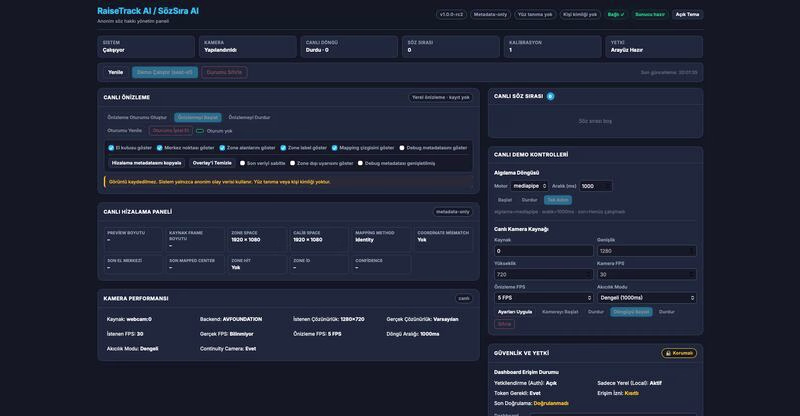The height and width of the screenshot is (416, 800).
Task: Enable Debug metadatasını göster checkbox
Action: [x=402, y=148]
